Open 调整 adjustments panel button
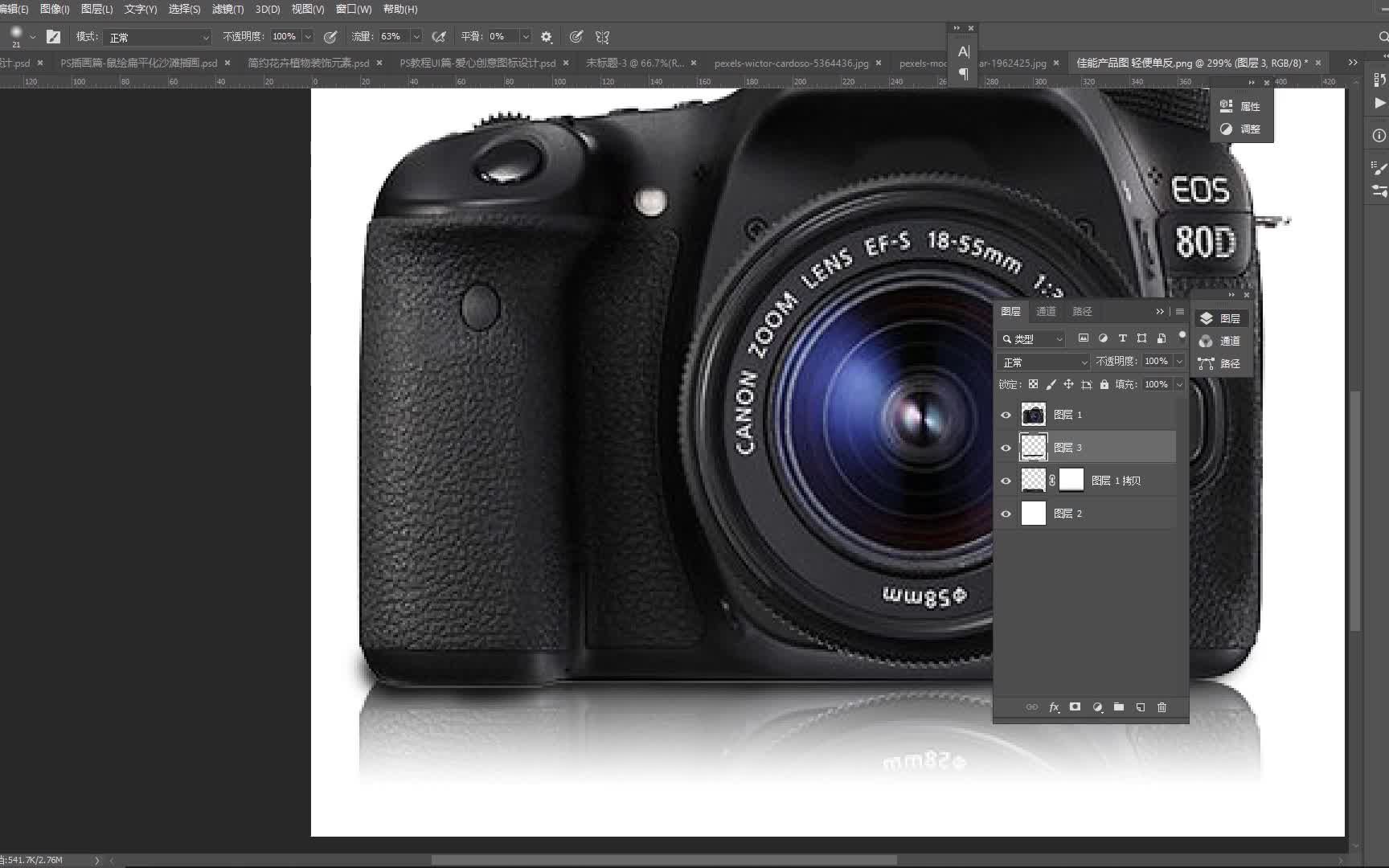The width and height of the screenshot is (1389, 868). click(1241, 129)
